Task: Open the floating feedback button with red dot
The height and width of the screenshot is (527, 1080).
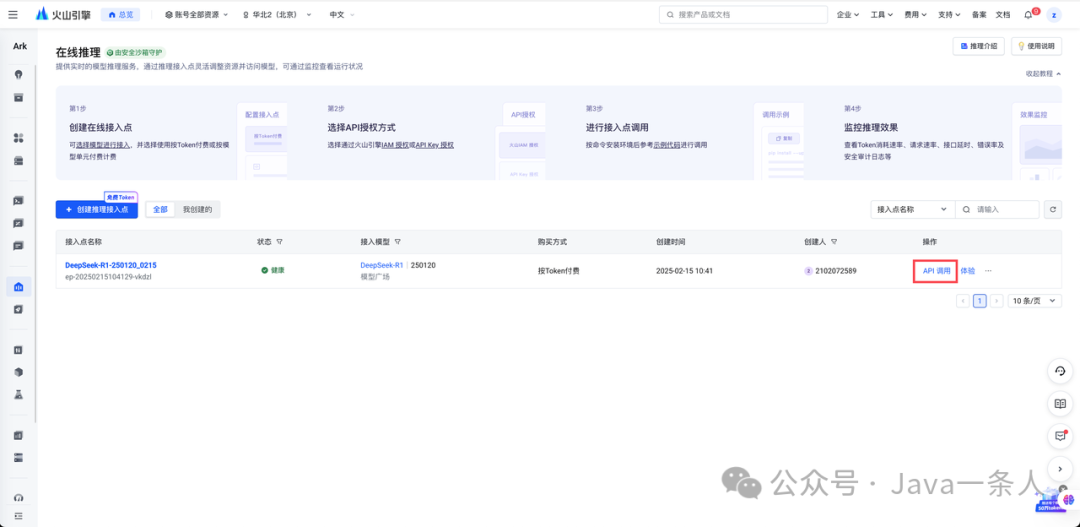Action: pos(1060,436)
